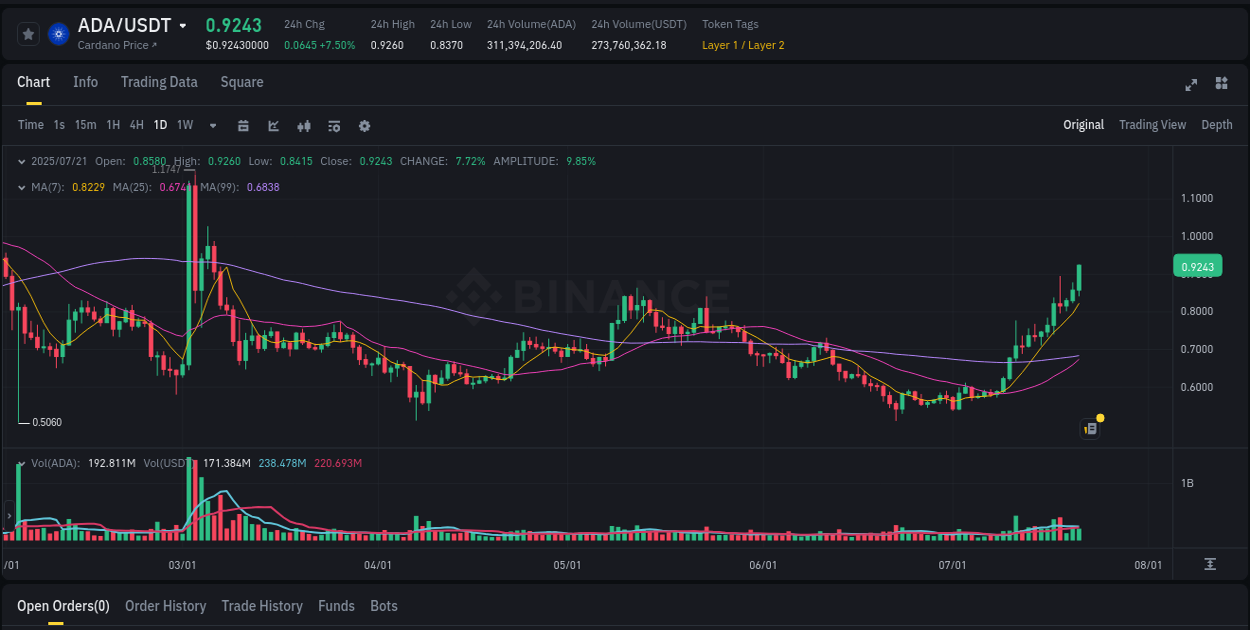The image size is (1250, 630).
Task: Switch chart to Trading View mode
Action: point(1152,124)
